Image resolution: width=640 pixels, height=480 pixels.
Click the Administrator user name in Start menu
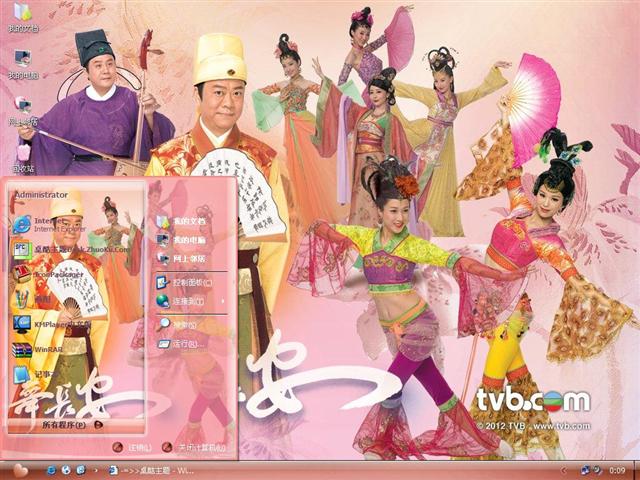(41, 195)
